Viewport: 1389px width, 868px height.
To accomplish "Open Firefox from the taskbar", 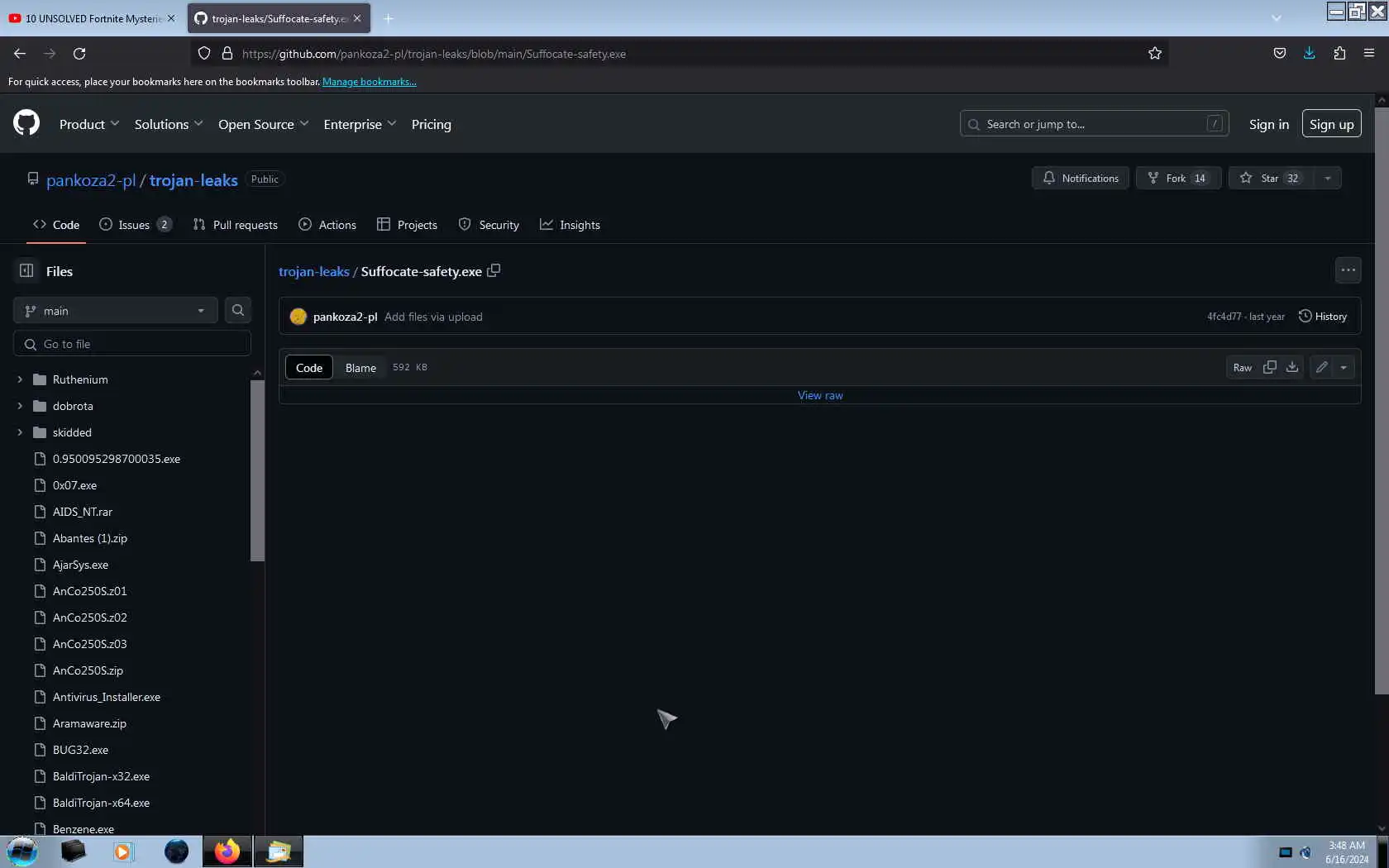I will pyautogui.click(x=227, y=851).
